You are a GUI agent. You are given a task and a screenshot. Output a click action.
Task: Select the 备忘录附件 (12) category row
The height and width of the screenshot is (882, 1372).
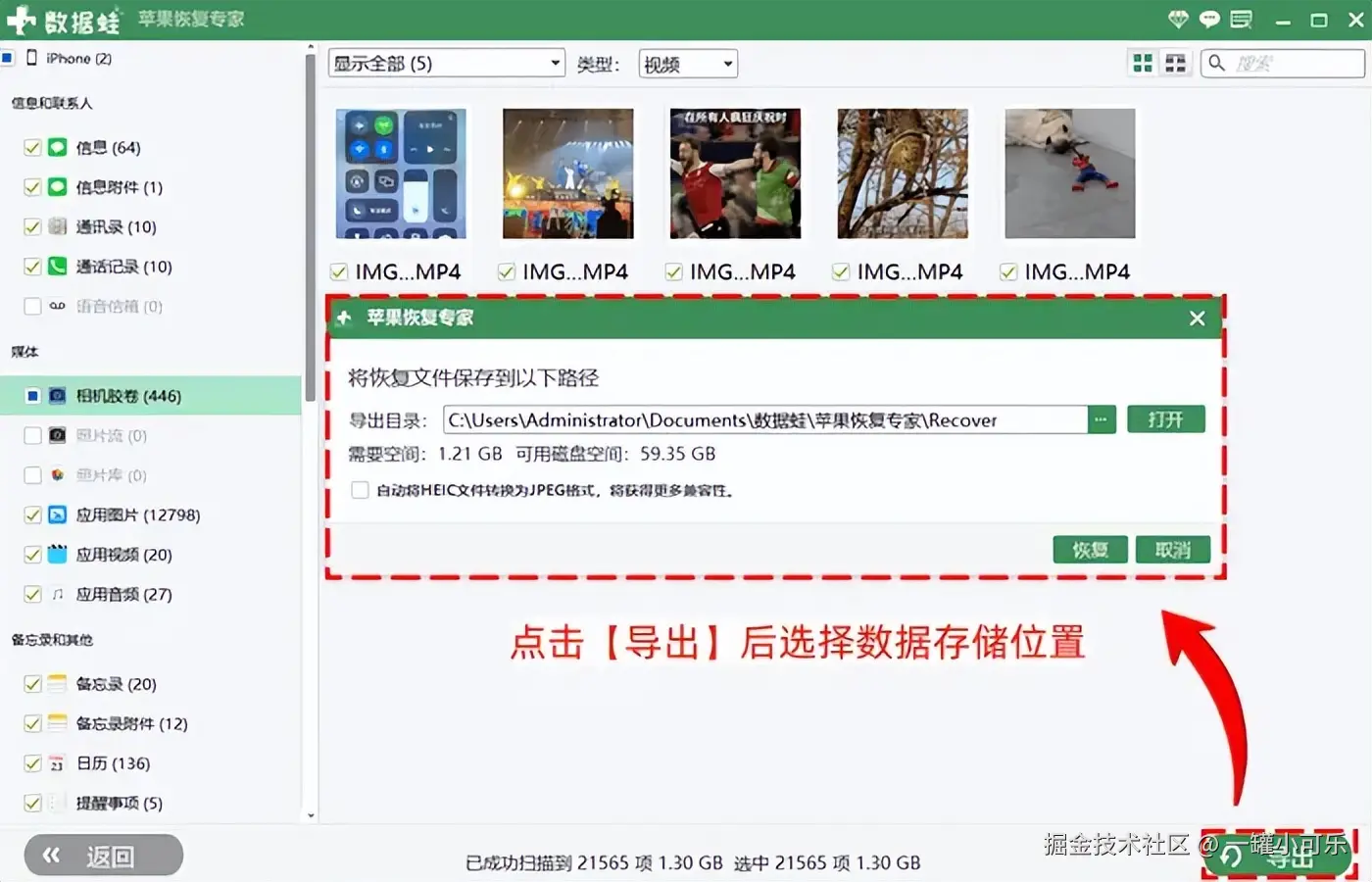(x=151, y=723)
